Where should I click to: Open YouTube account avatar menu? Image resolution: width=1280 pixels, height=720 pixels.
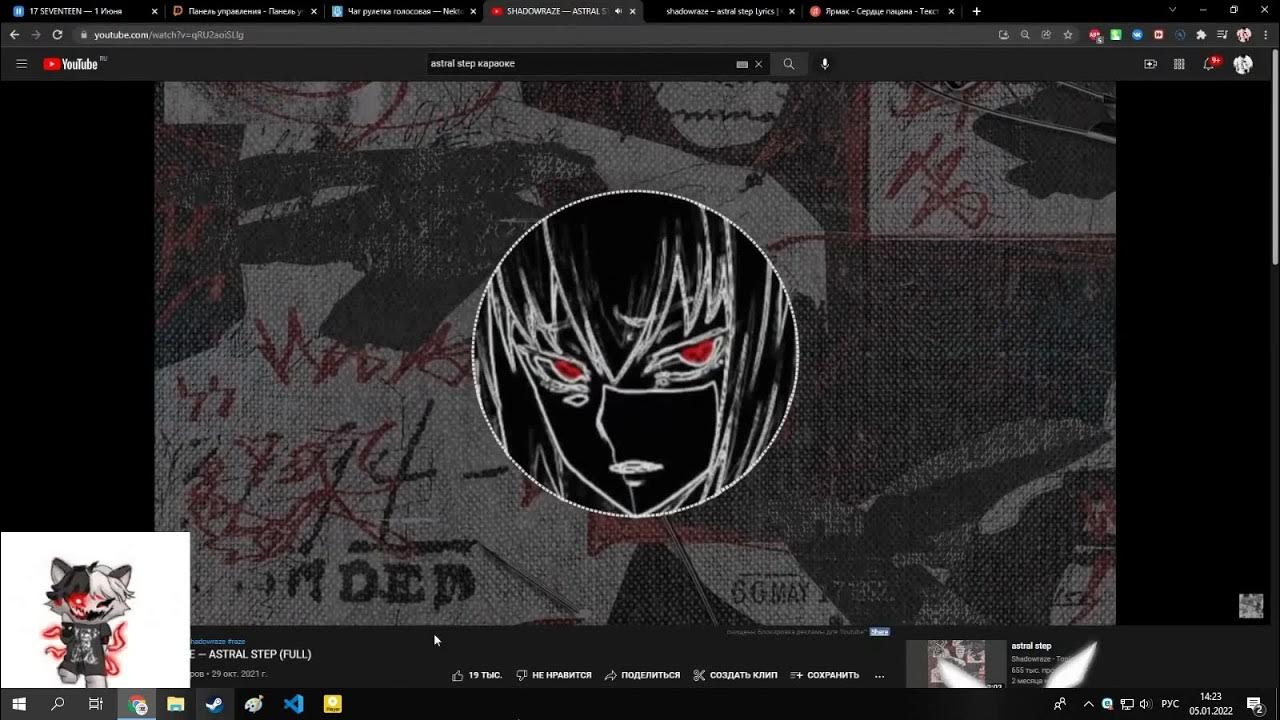1243,64
